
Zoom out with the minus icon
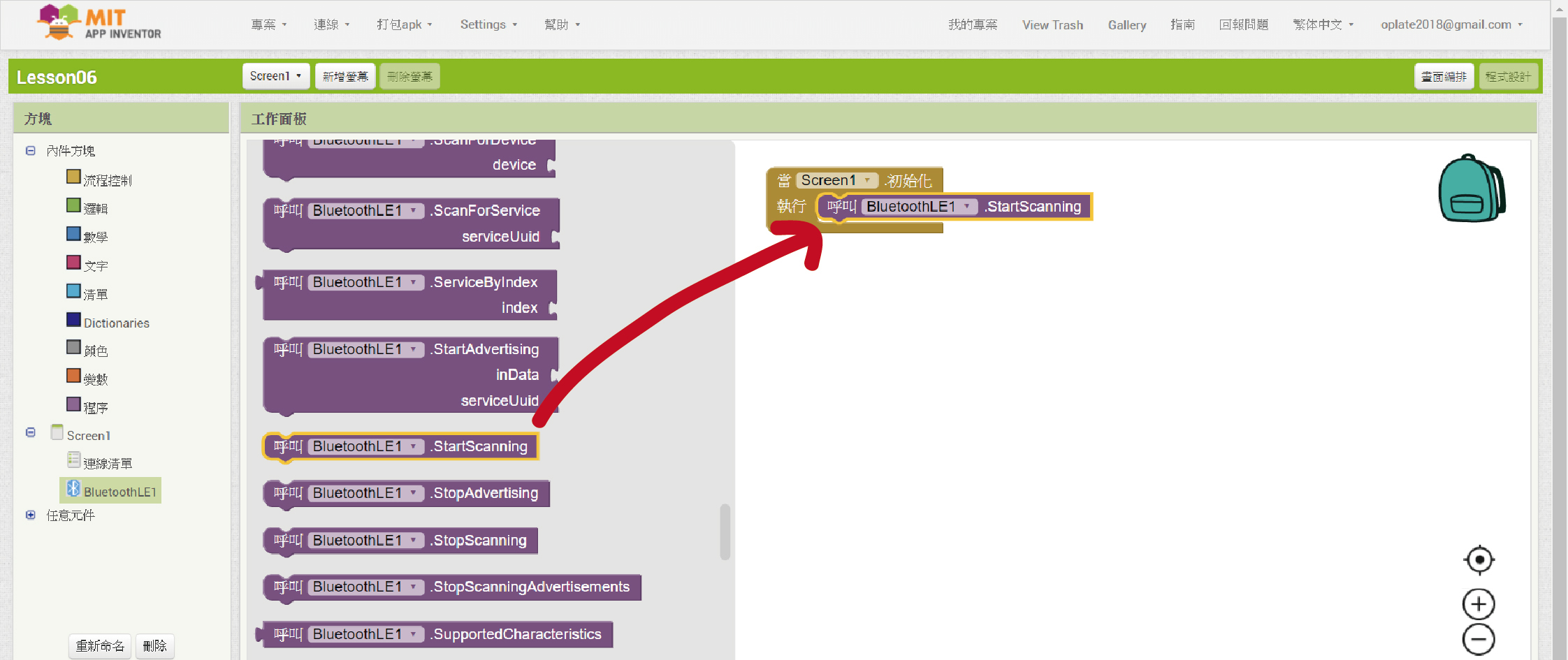click(x=1479, y=639)
